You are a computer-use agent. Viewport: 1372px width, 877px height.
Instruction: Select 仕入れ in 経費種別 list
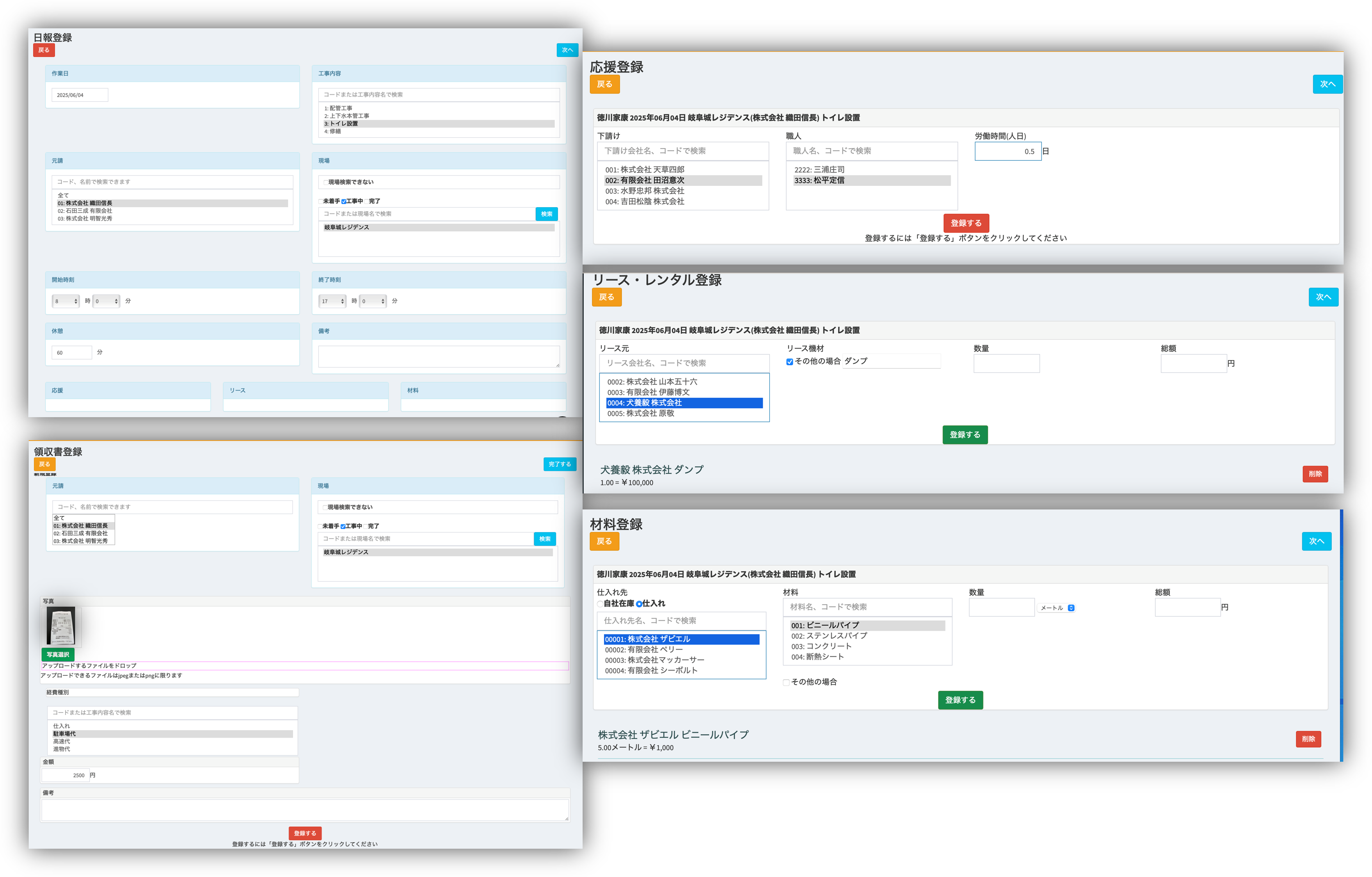click(173, 726)
